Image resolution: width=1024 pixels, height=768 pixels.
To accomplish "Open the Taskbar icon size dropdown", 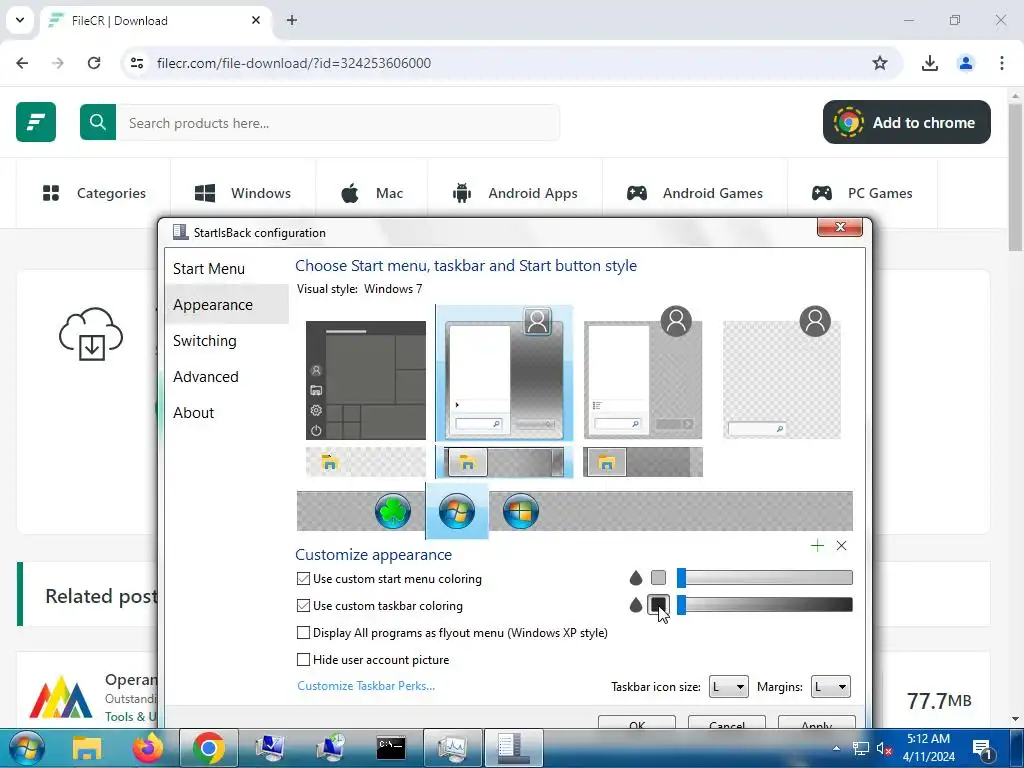I will point(728,686).
